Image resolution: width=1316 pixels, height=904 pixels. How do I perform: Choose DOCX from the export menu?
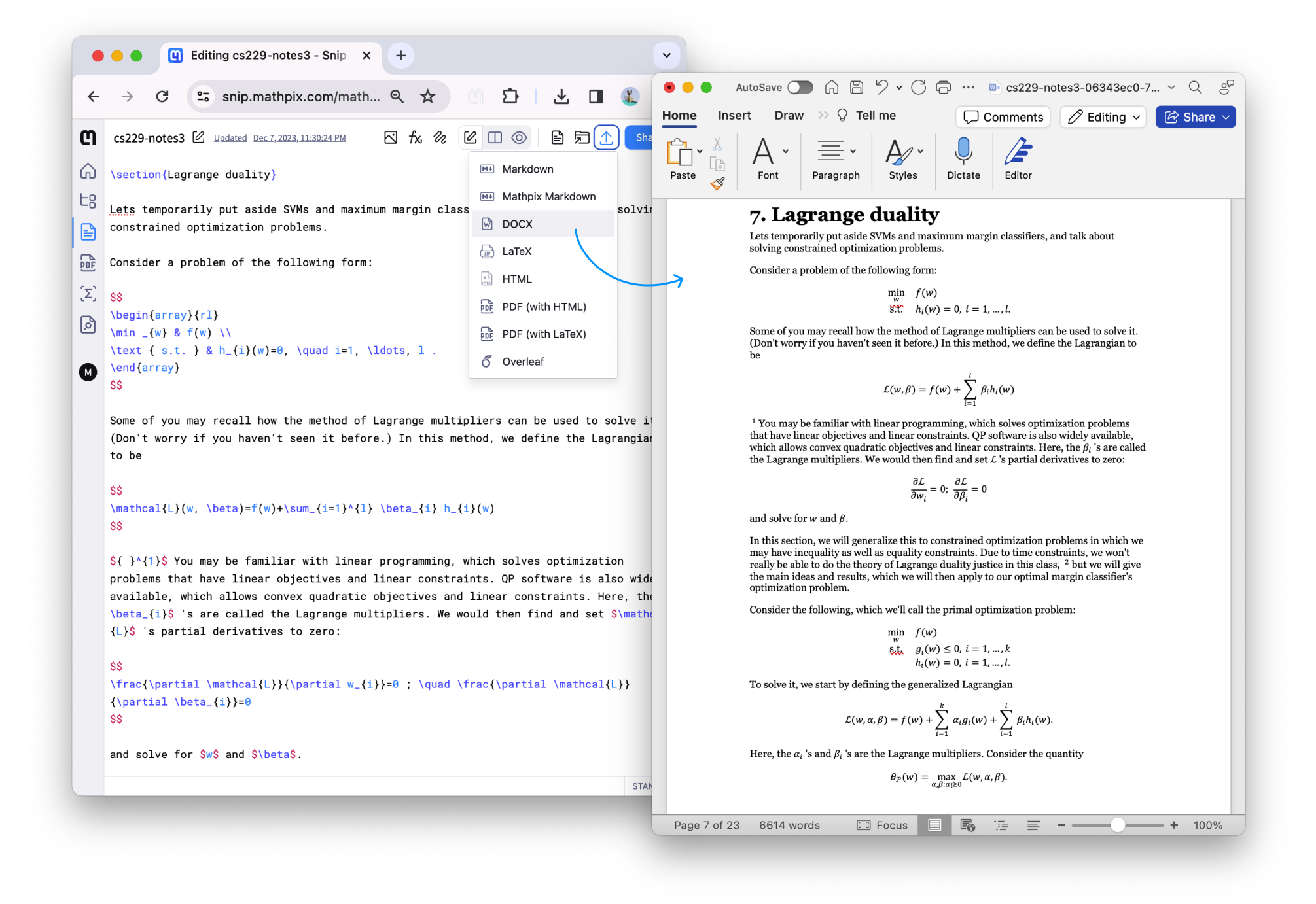click(x=517, y=224)
